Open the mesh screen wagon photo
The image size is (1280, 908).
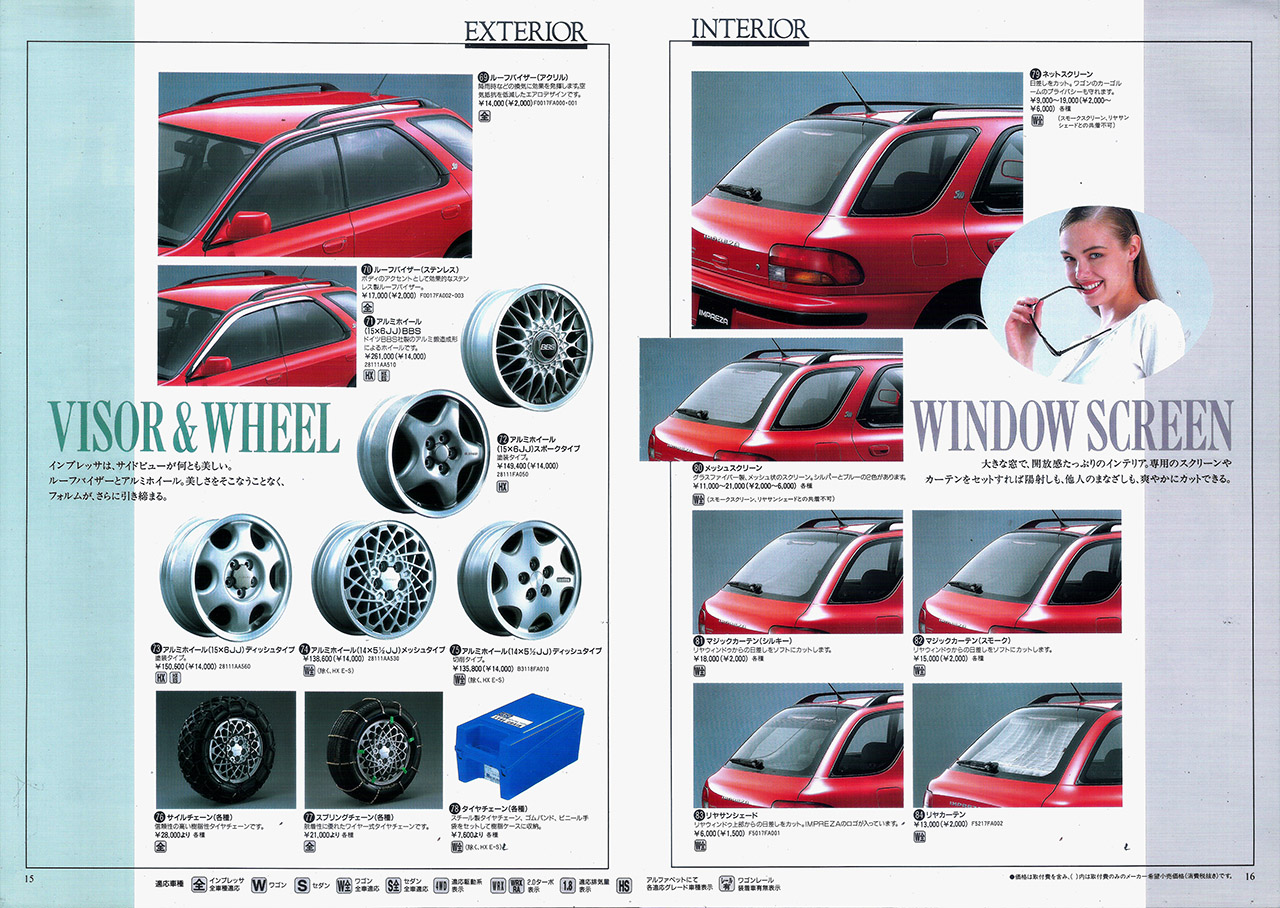771,399
